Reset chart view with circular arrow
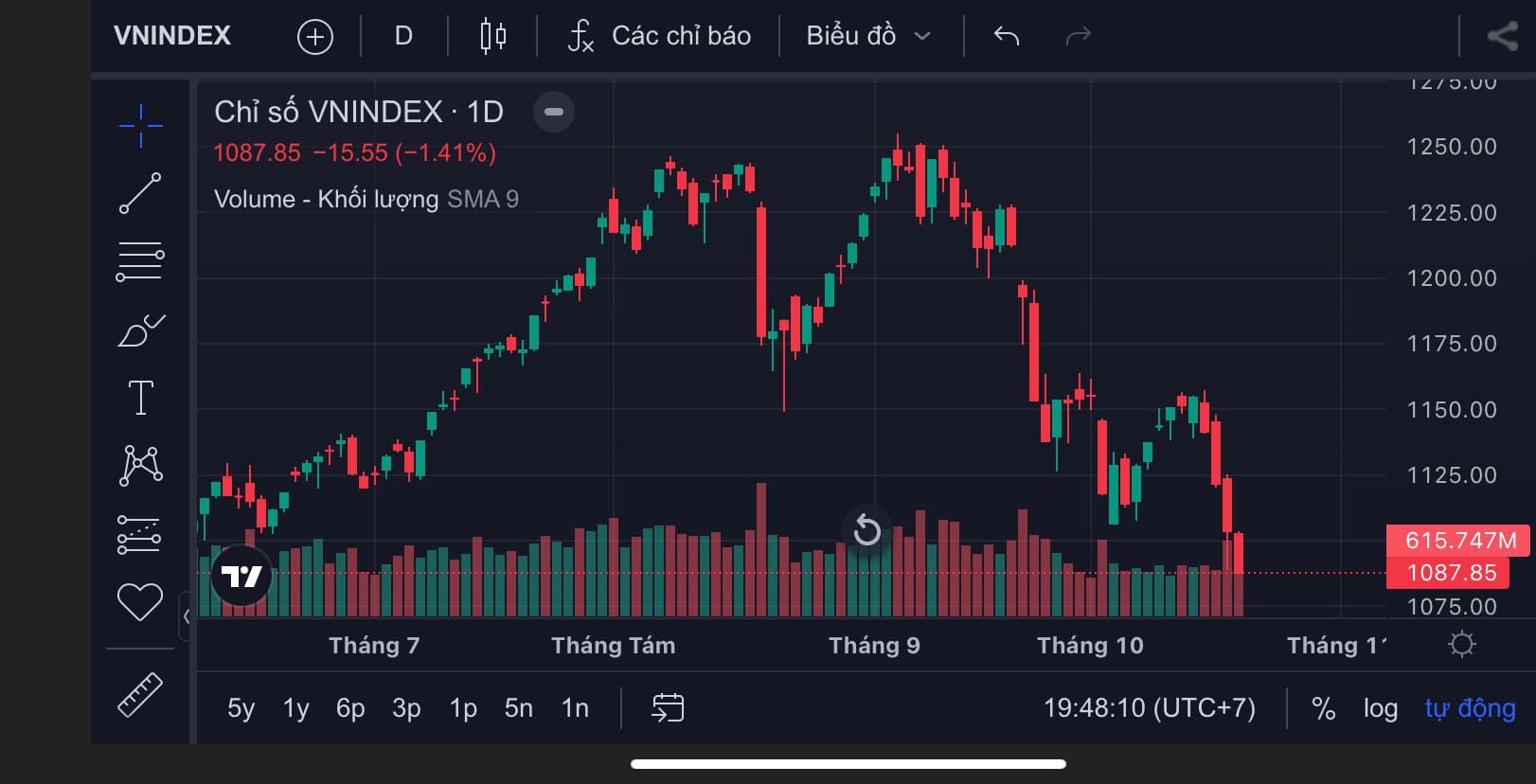The image size is (1536, 784). tap(866, 529)
